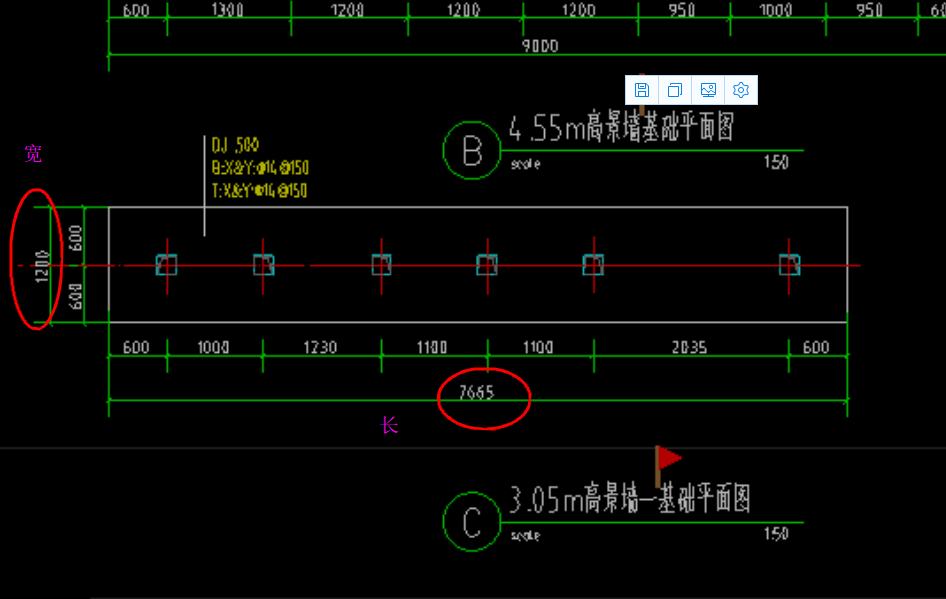Open settings with the gear icon
This screenshot has width=946, height=599.
point(741,90)
